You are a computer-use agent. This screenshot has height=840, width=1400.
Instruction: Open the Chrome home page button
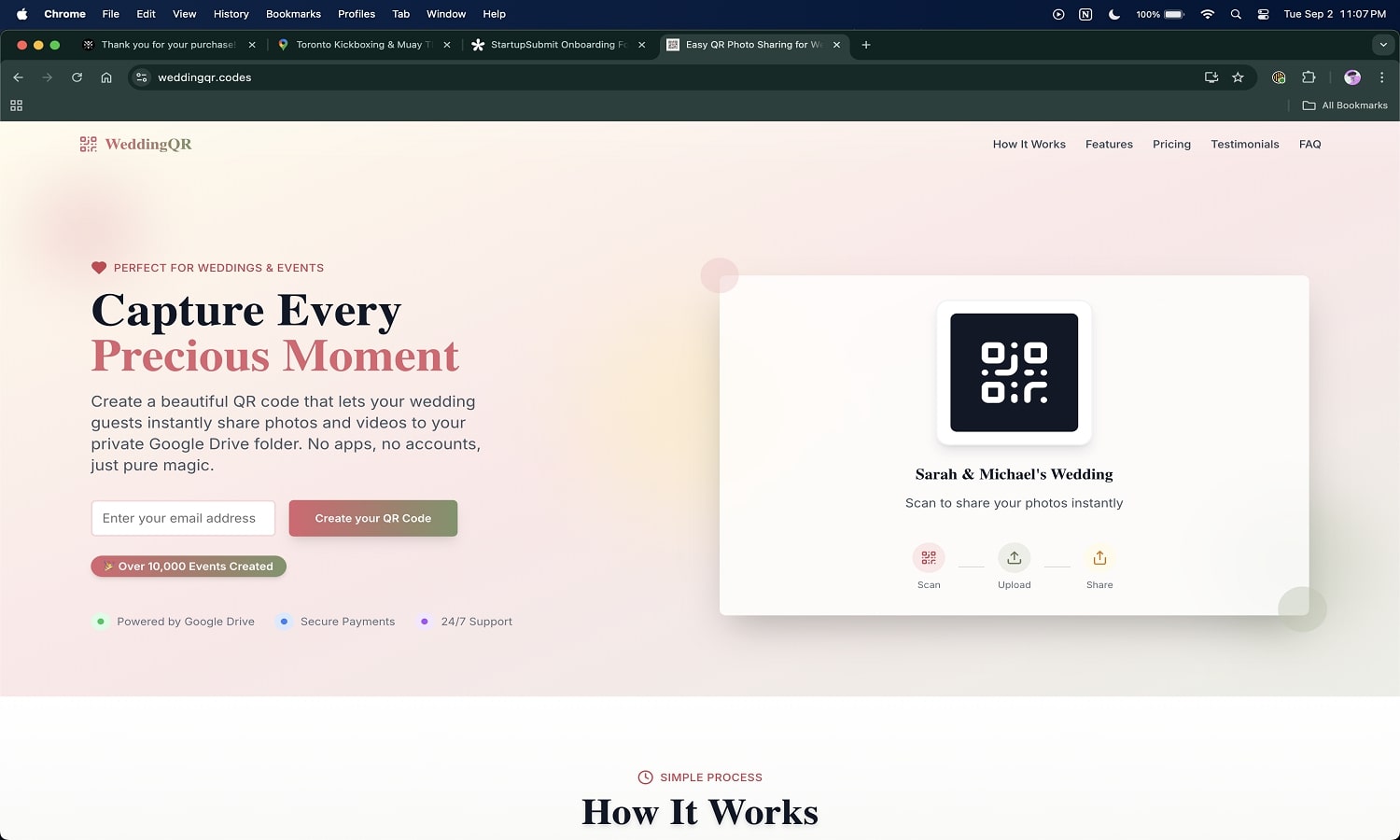tap(106, 77)
